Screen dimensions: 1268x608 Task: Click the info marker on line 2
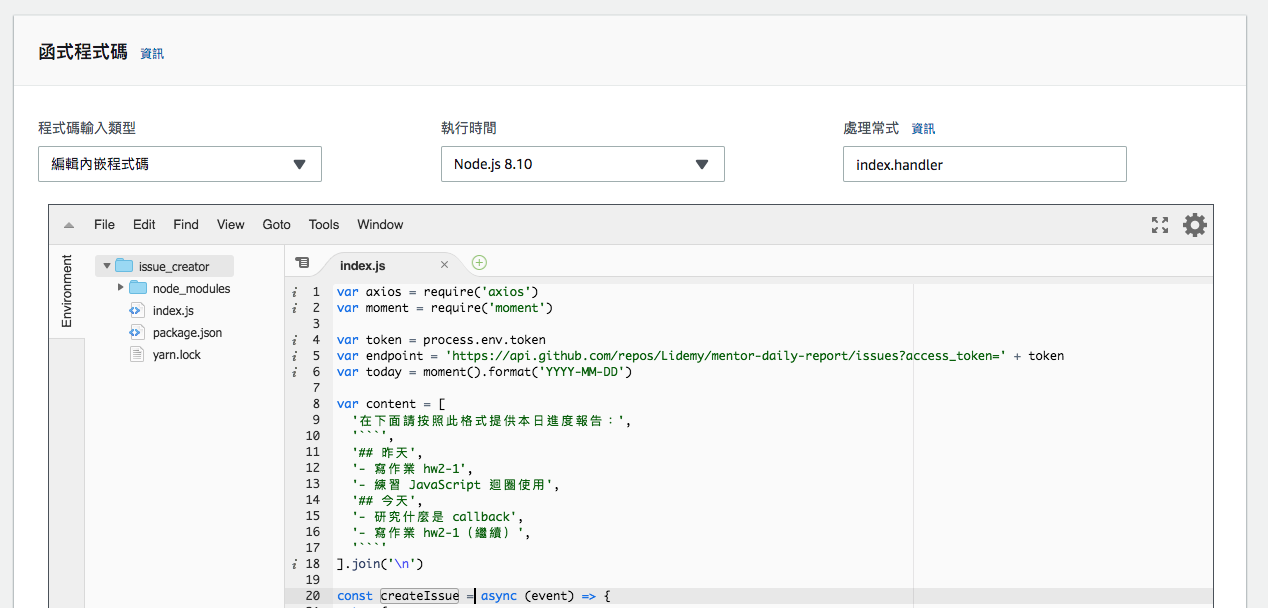pyautogui.click(x=294, y=308)
